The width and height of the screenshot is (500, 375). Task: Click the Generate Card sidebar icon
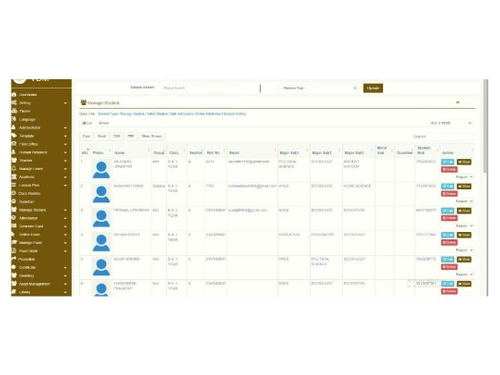(14, 226)
